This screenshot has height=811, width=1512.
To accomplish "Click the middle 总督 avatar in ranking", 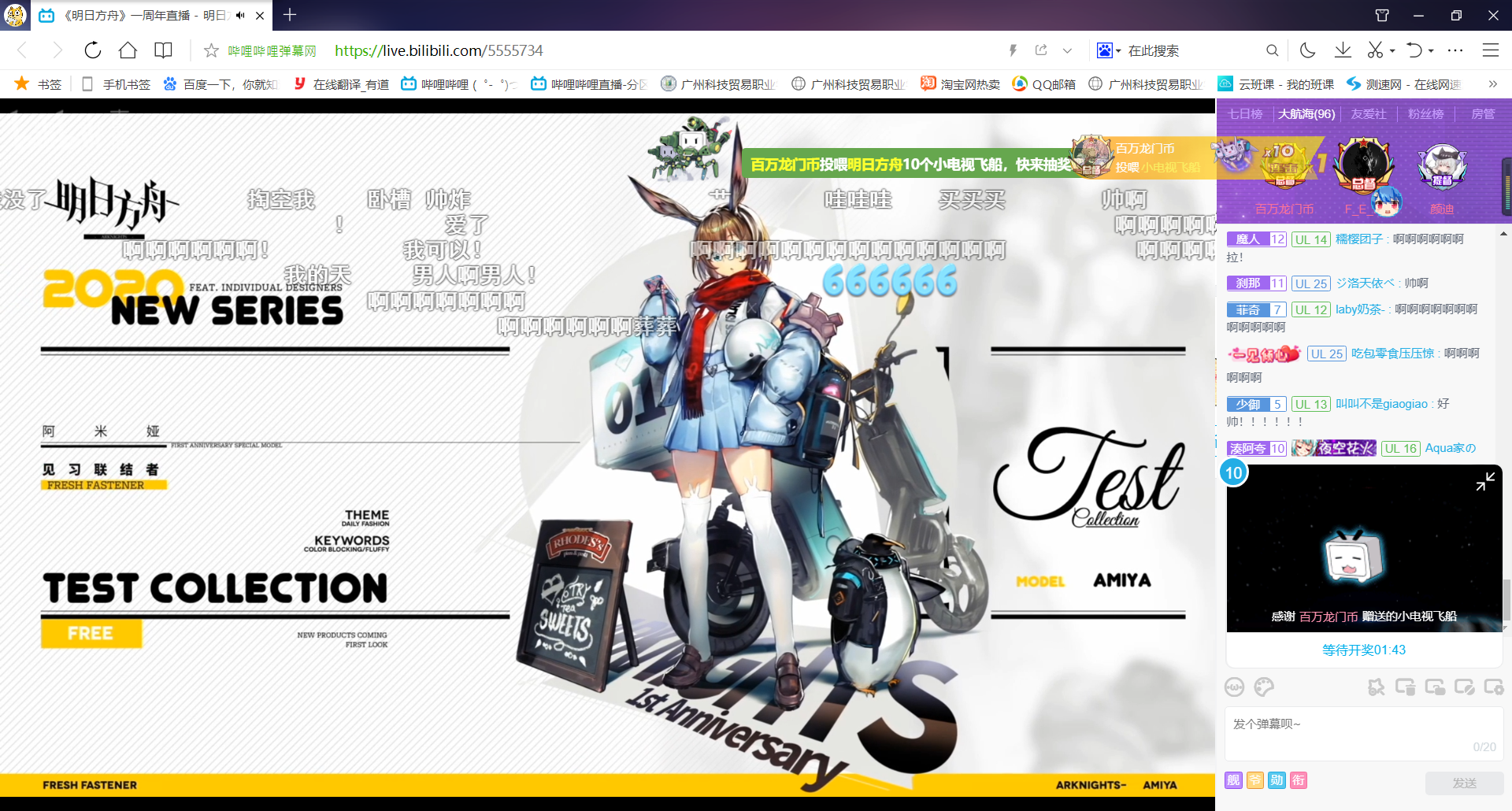I will 1364,165.
